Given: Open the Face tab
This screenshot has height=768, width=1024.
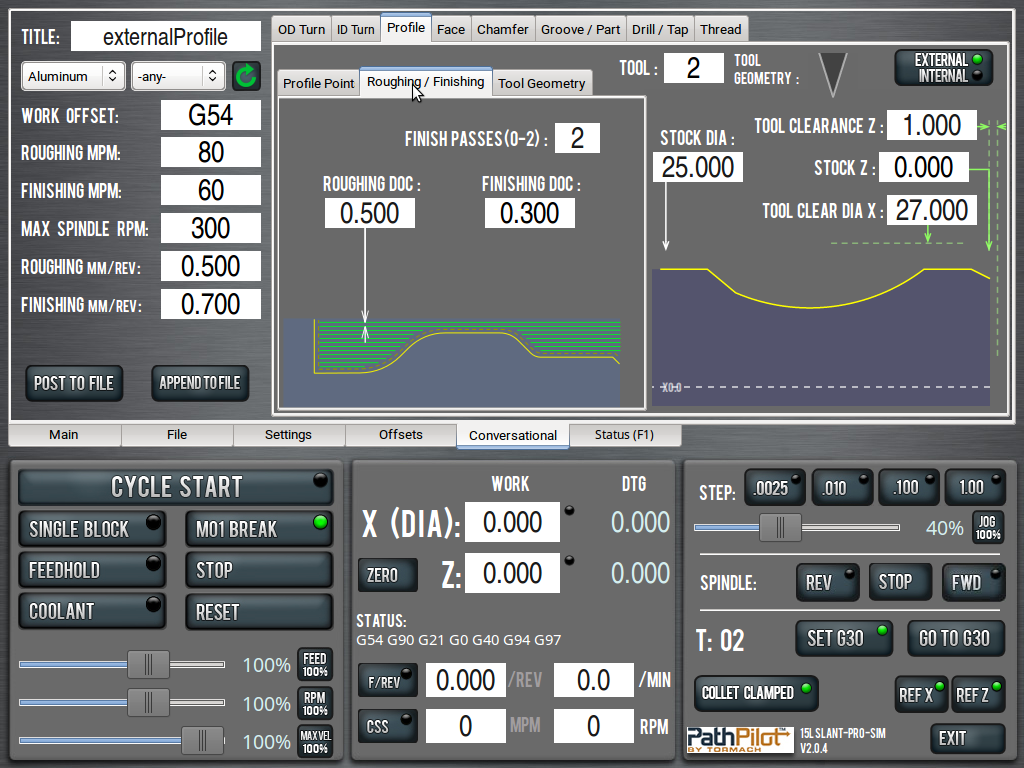Looking at the screenshot, I should 451,29.
